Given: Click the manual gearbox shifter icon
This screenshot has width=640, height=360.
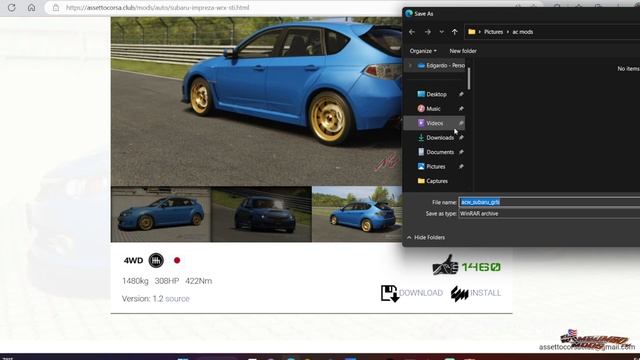Looking at the screenshot, I should click(156, 260).
